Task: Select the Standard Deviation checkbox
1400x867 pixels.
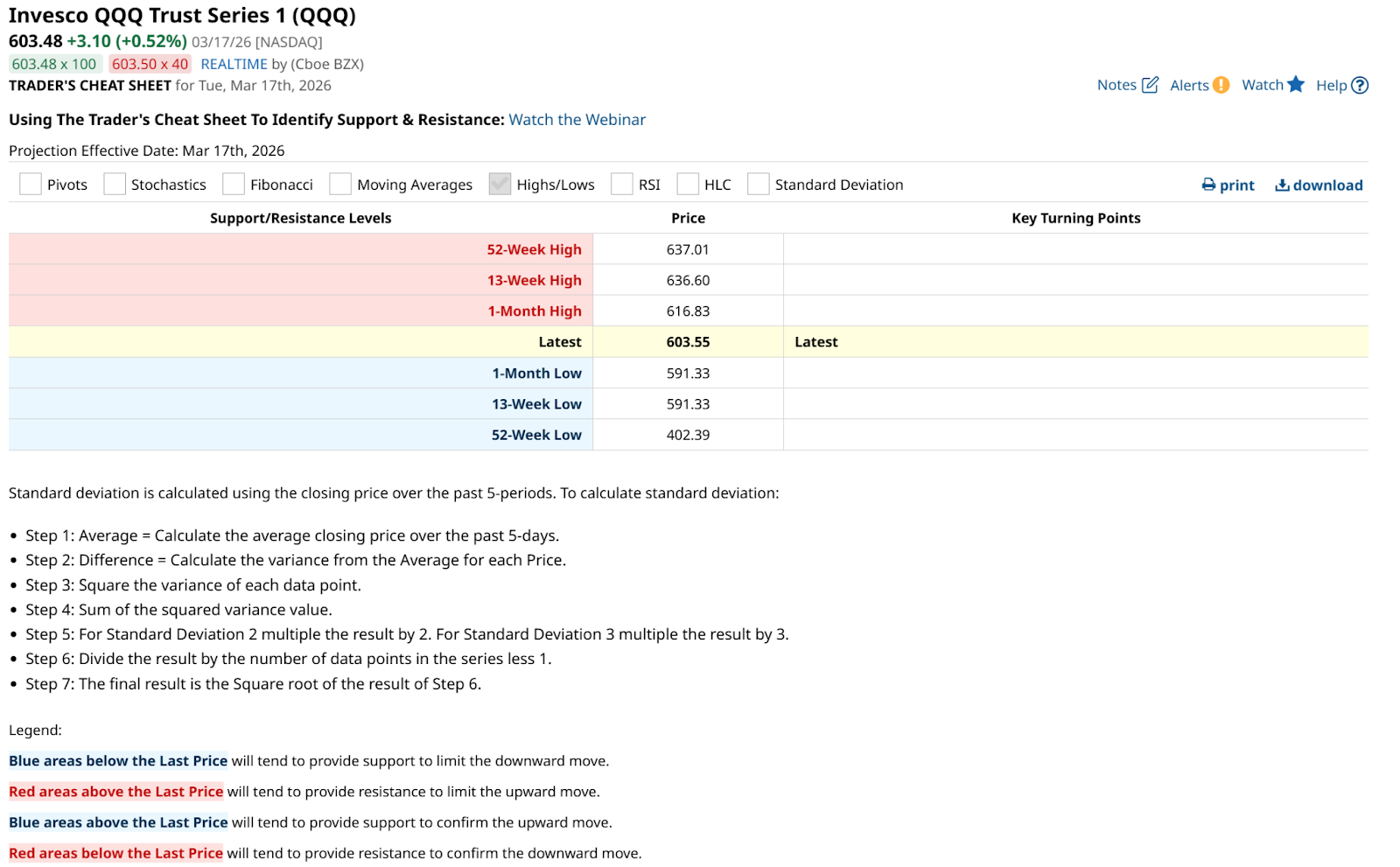Action: pos(759,184)
